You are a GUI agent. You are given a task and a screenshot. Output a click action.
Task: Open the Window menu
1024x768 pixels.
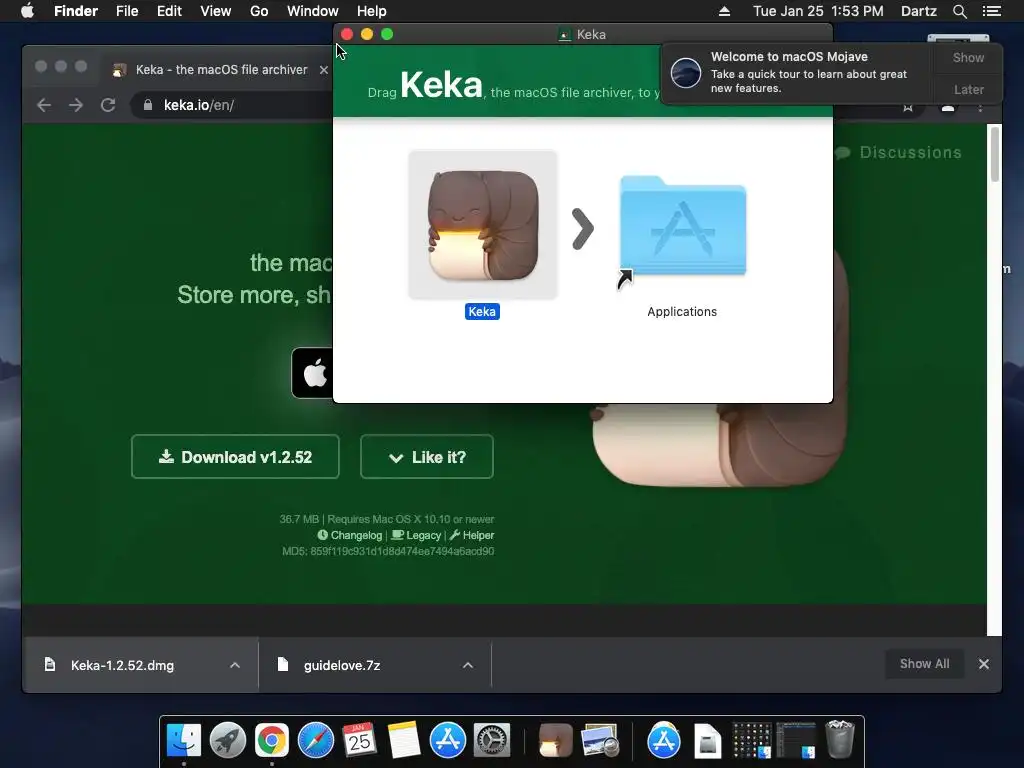click(313, 11)
